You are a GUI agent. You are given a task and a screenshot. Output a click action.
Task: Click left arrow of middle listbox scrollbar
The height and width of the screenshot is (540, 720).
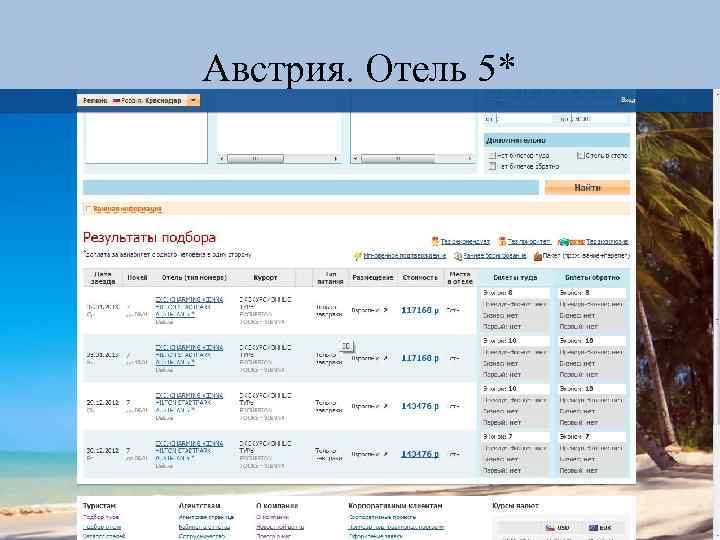coord(222,158)
